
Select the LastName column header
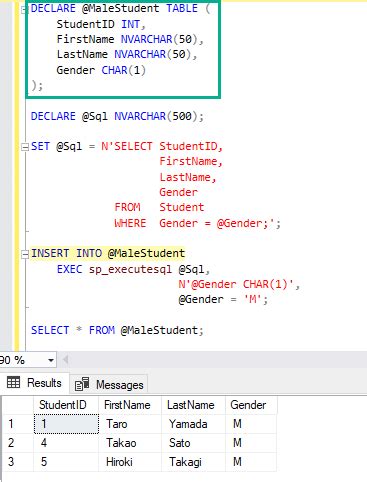pyautogui.click(x=193, y=405)
